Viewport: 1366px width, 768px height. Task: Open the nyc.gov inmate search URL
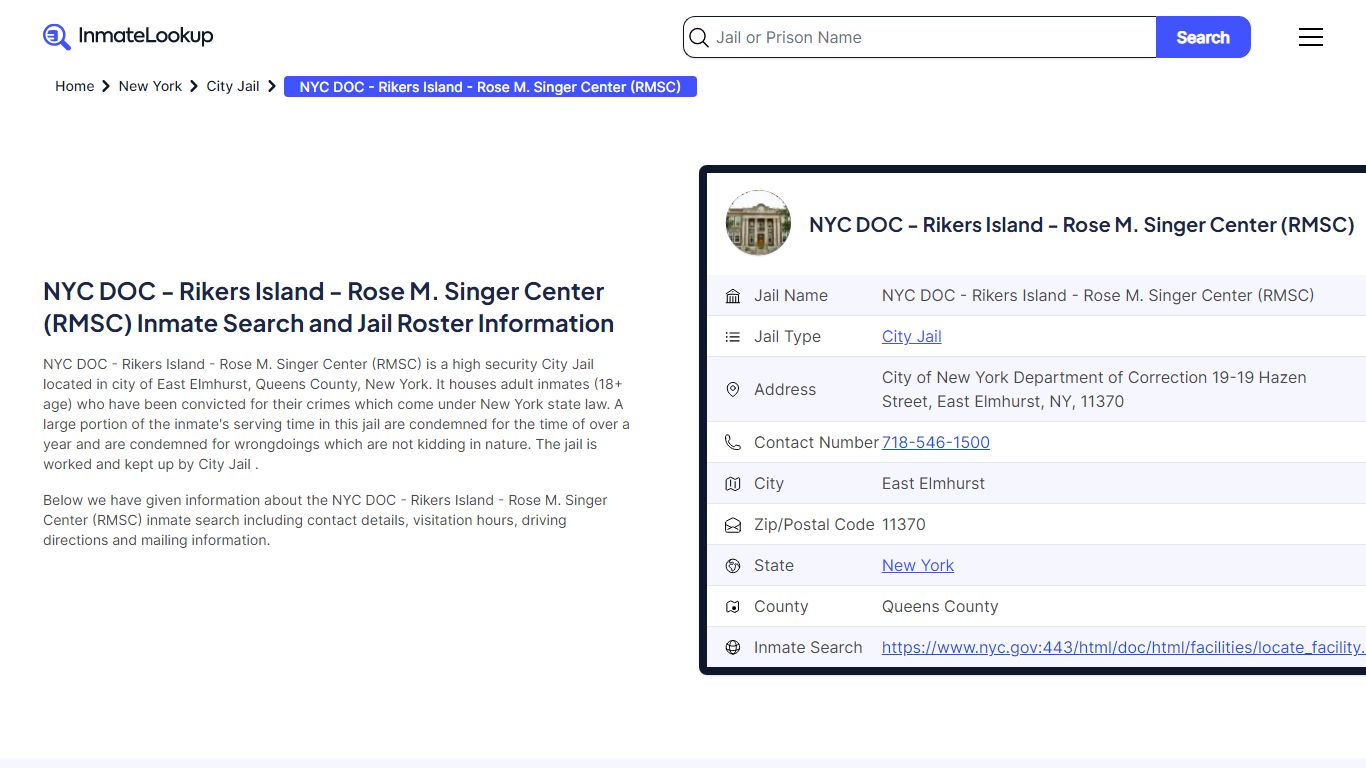[x=1123, y=648]
